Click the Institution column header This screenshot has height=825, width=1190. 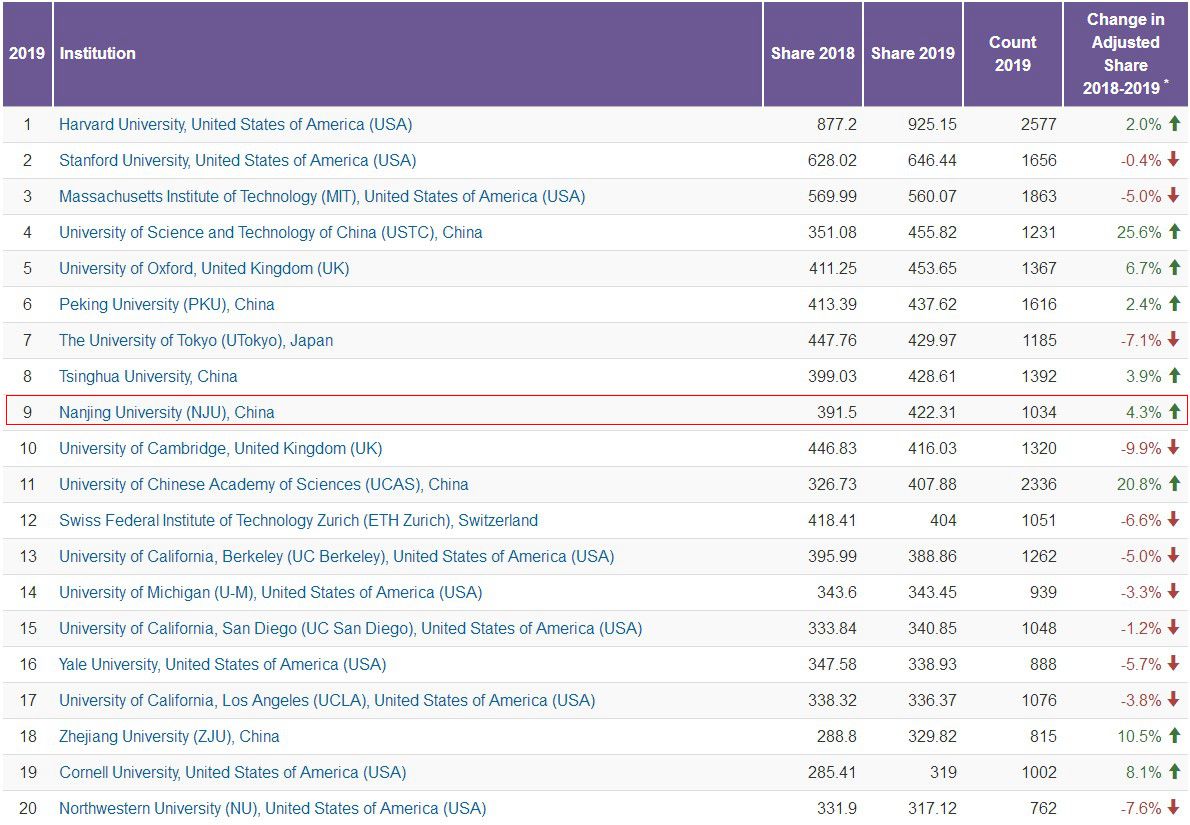pyautogui.click(x=98, y=54)
